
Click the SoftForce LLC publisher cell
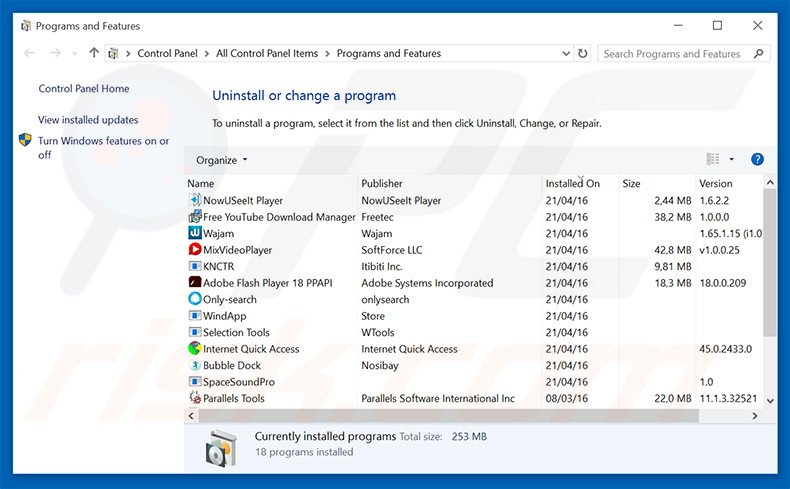pyautogui.click(x=391, y=250)
